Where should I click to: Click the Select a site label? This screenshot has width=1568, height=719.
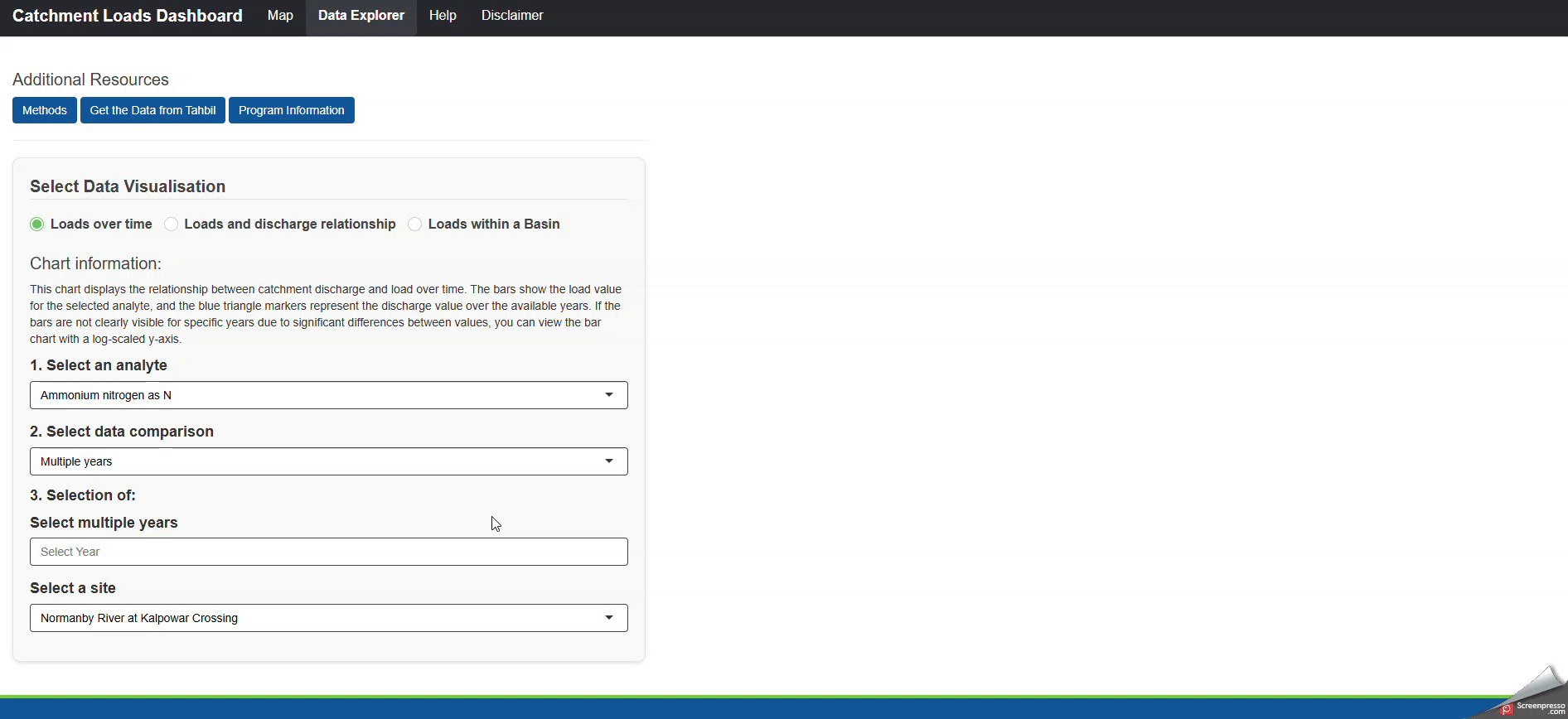coord(73,588)
